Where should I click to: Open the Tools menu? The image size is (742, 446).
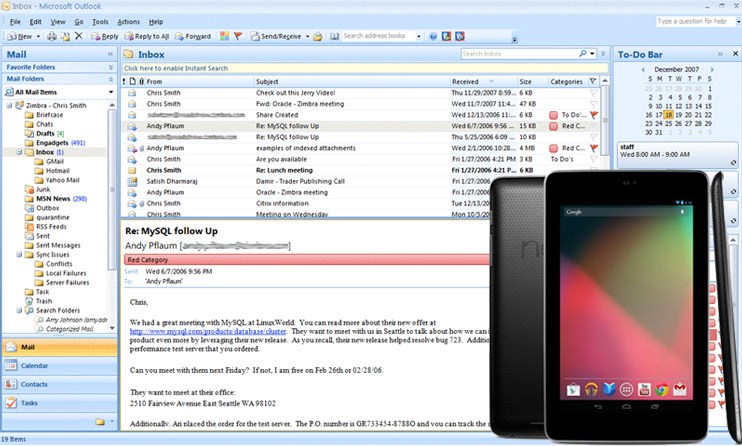tap(100, 22)
